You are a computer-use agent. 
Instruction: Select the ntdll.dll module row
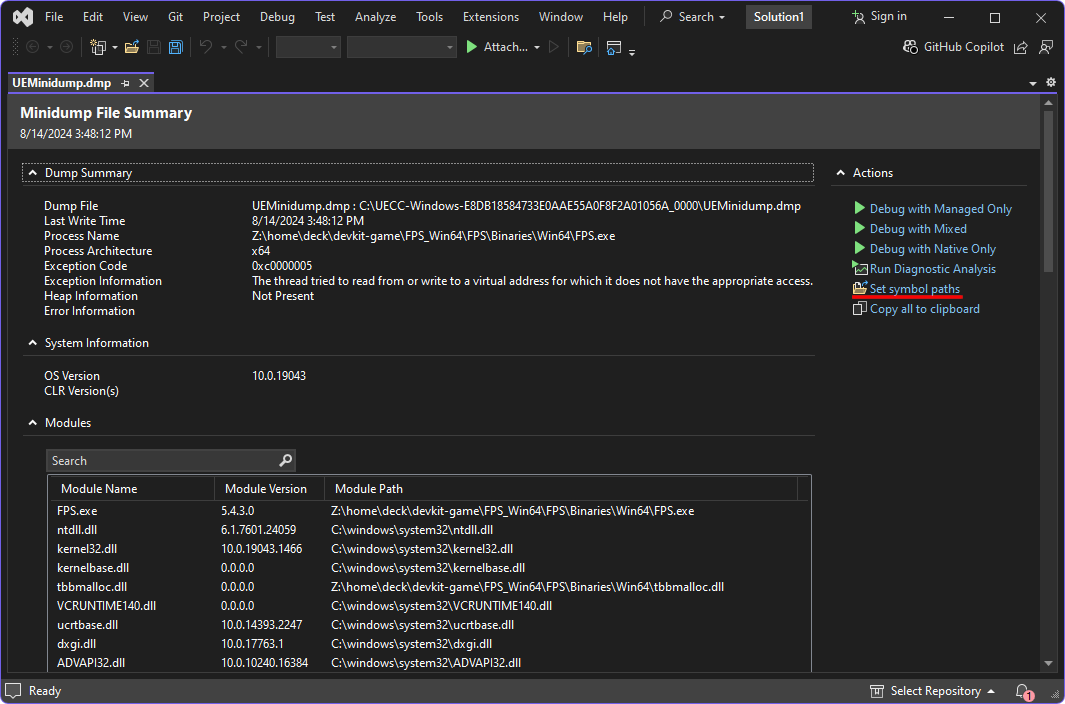click(429, 529)
